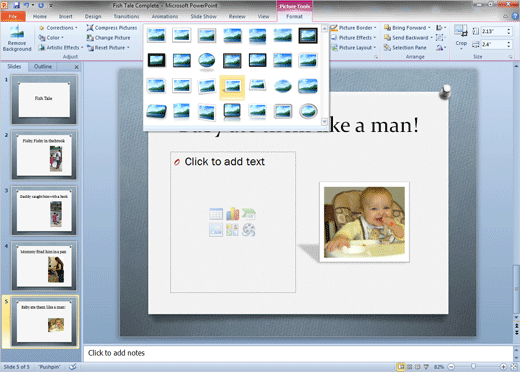The image size is (520, 372).
Task: Switch to the View tab
Action: coord(263,16)
